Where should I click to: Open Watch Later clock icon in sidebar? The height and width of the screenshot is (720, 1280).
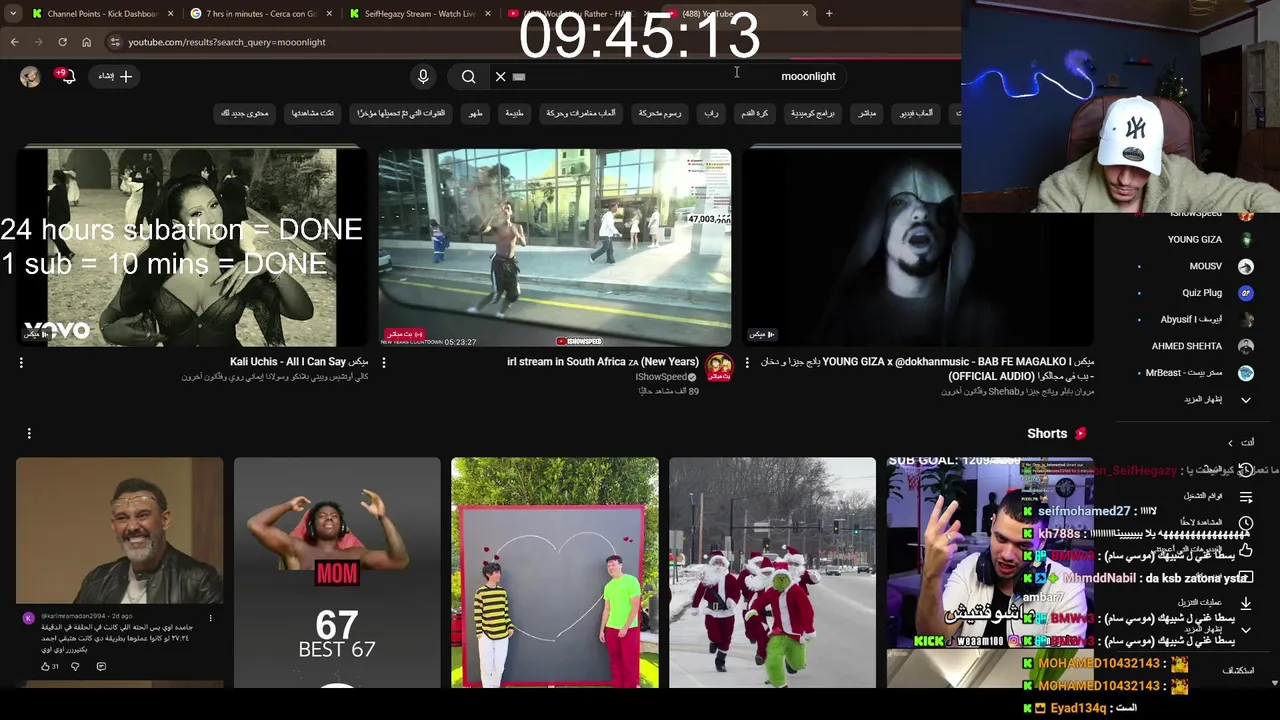tap(1246, 523)
